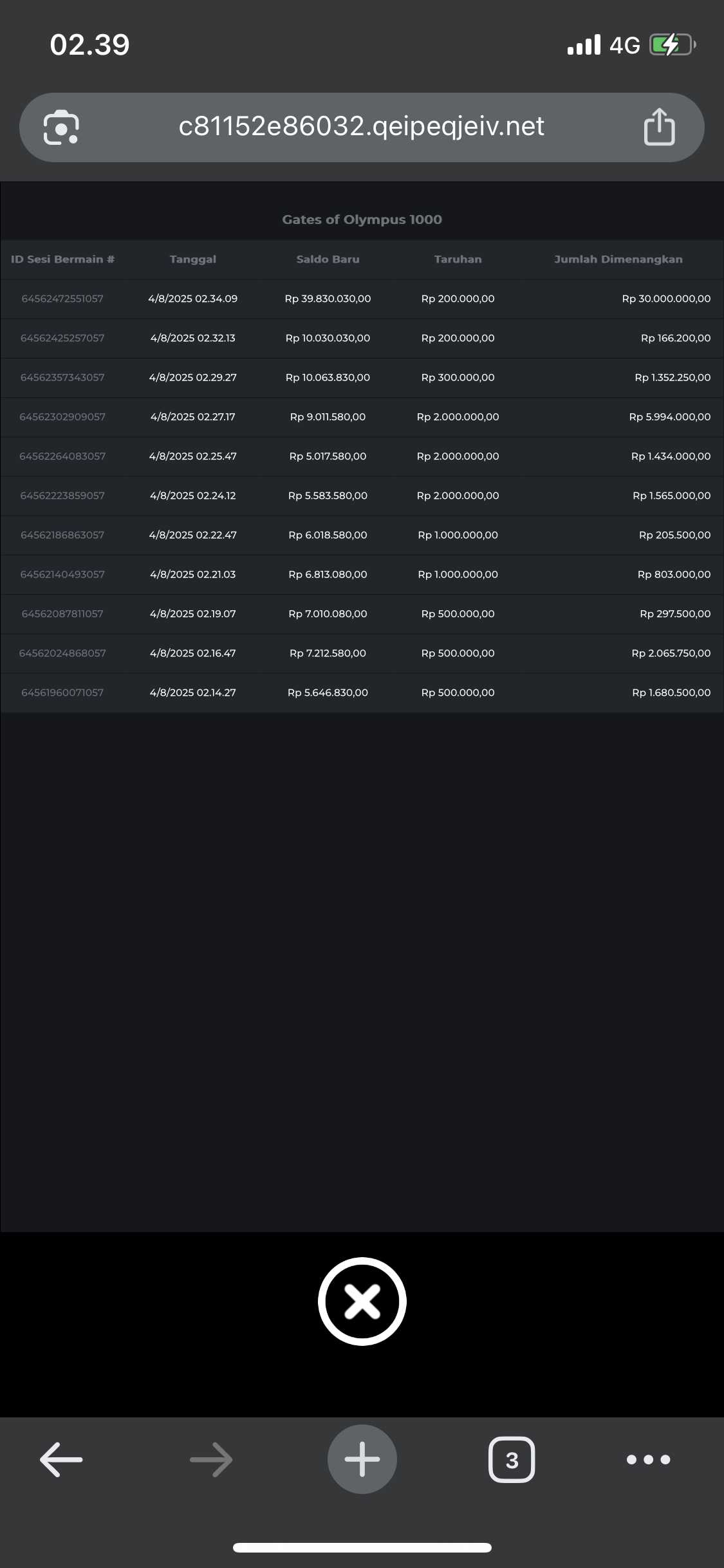Open session ID 64561960071057
The height and width of the screenshot is (1568, 724).
(x=62, y=693)
